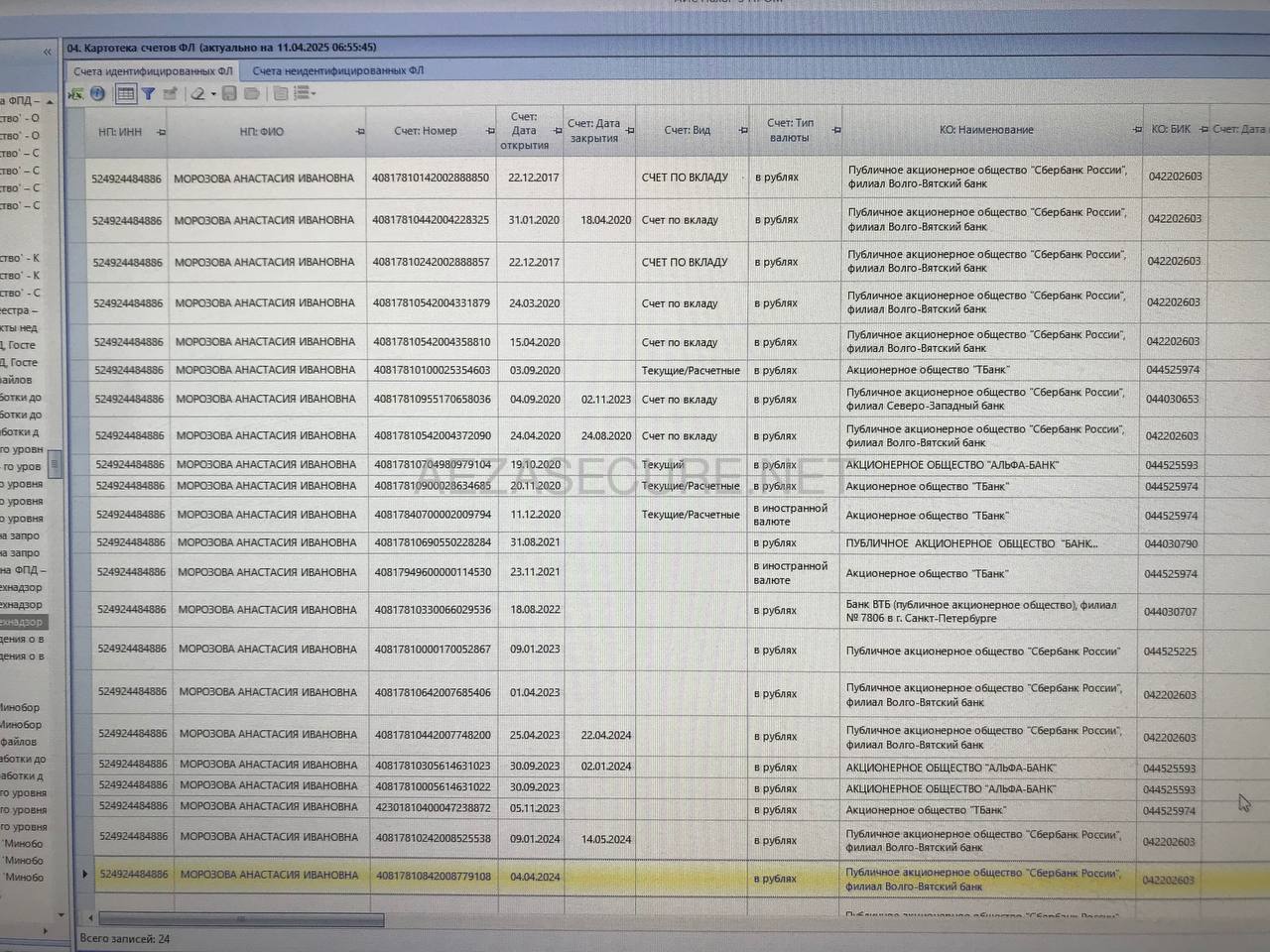The width and height of the screenshot is (1270, 952).
Task: Toggle the table grid view button
Action: pyautogui.click(x=125, y=94)
